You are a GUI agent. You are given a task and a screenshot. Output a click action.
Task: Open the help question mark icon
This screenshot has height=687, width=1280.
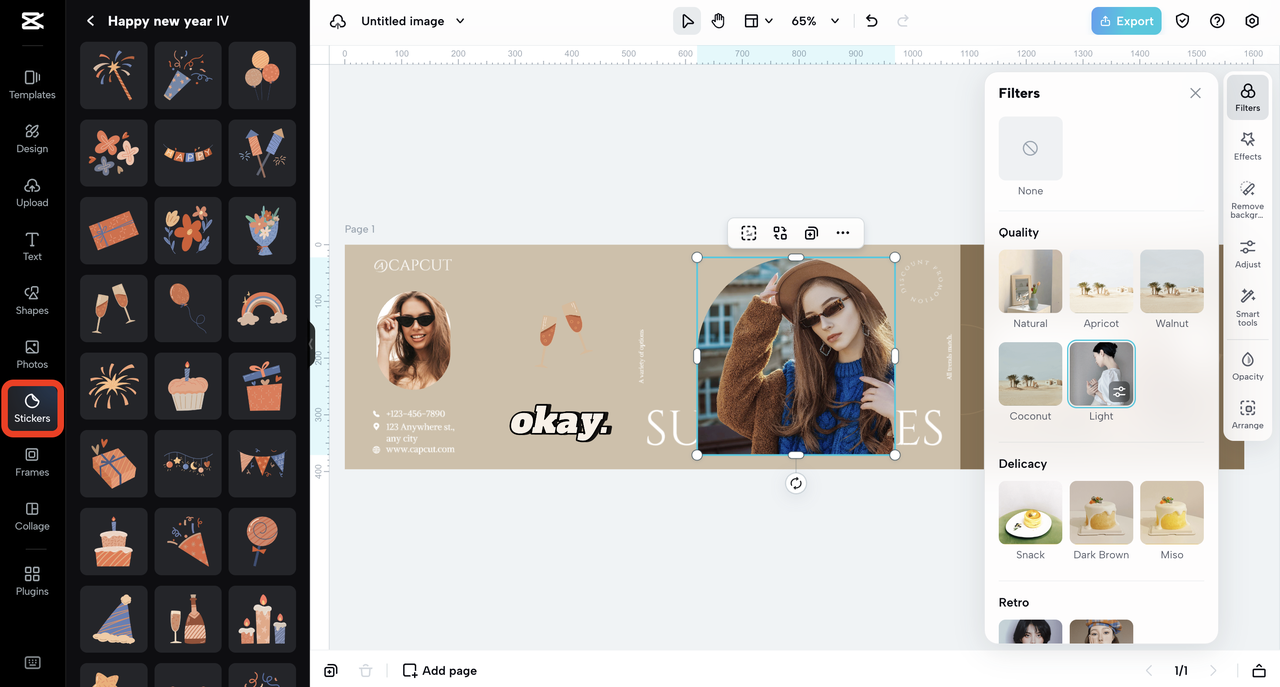(1217, 21)
